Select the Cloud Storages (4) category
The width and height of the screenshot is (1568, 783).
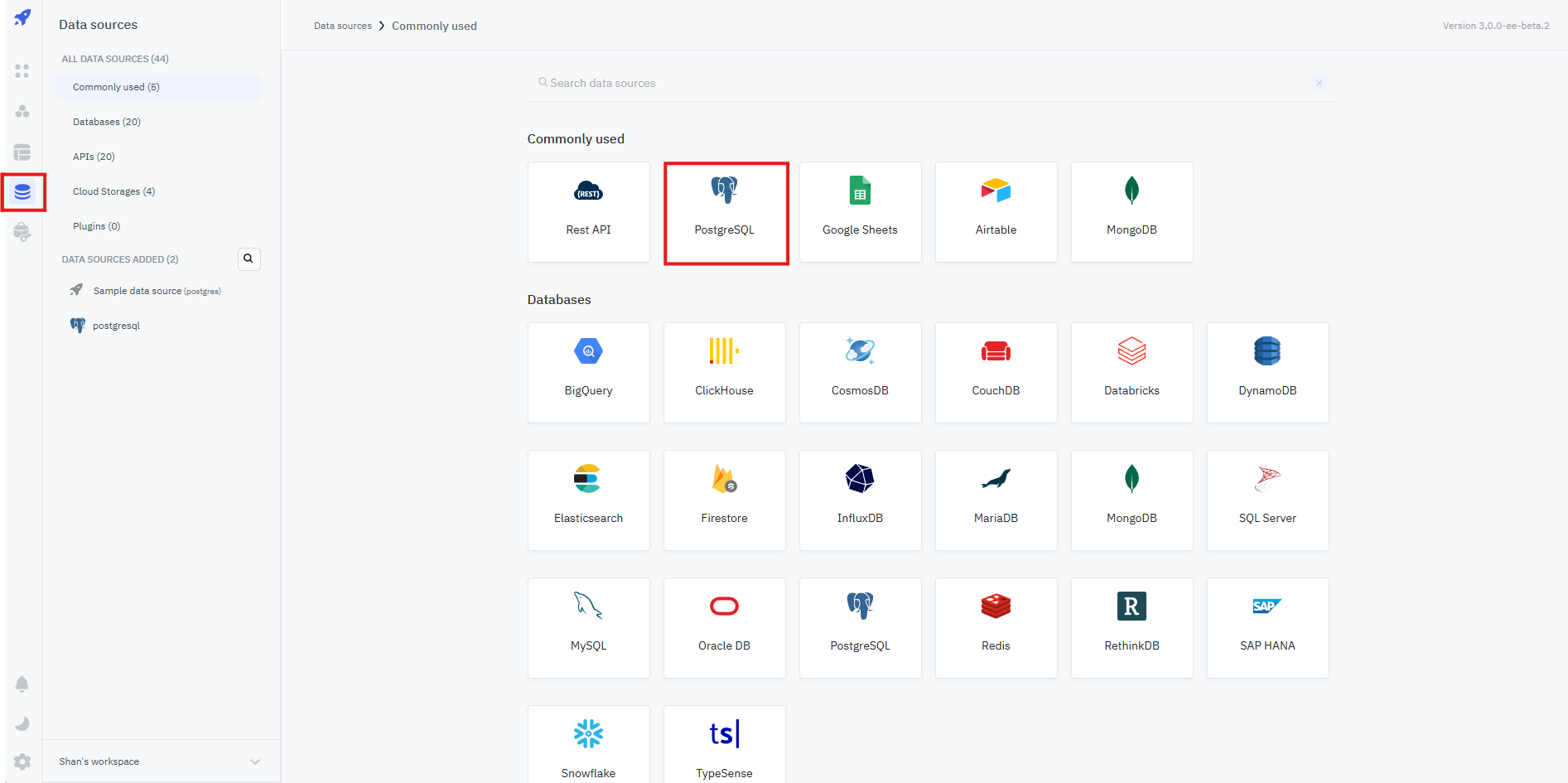click(158, 191)
